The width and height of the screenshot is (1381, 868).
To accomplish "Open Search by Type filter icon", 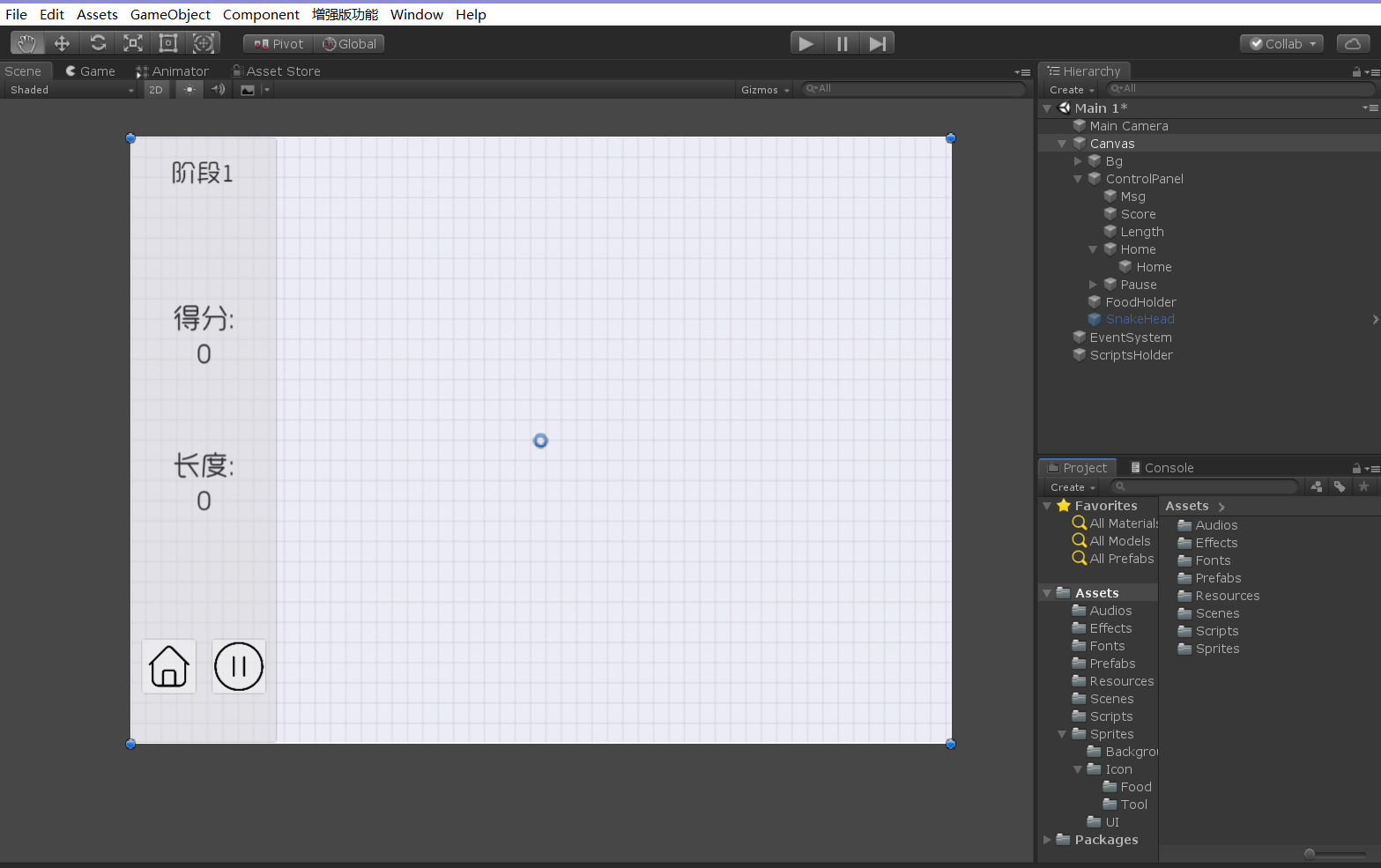I will (1316, 486).
